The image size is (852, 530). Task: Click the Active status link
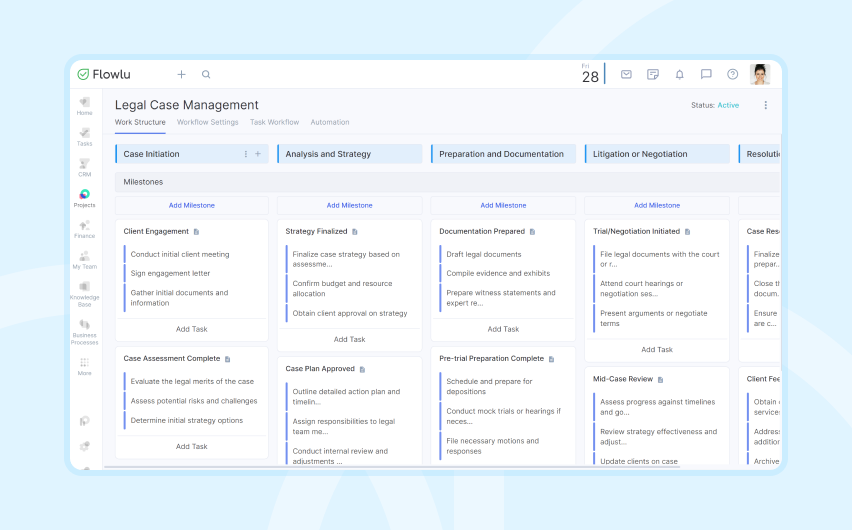pyautogui.click(x=728, y=105)
